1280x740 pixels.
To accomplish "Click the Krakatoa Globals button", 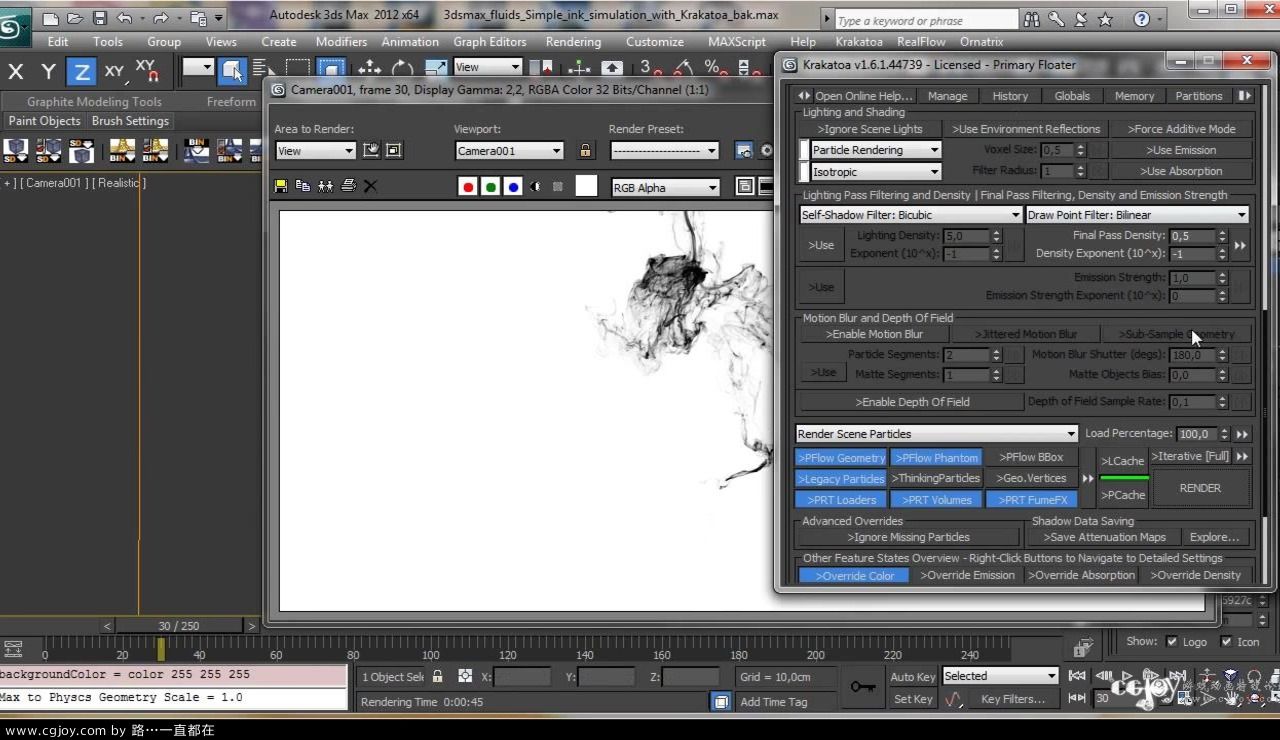I will tap(1072, 96).
